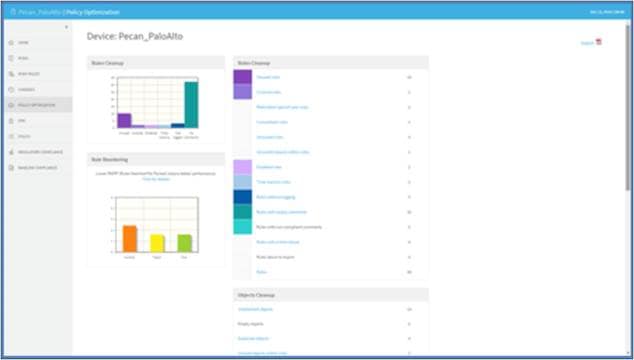Click the dark blue bar in Rules Cleanup chart
Image resolution: width=634 pixels, height=360 pixels.
(178, 126)
